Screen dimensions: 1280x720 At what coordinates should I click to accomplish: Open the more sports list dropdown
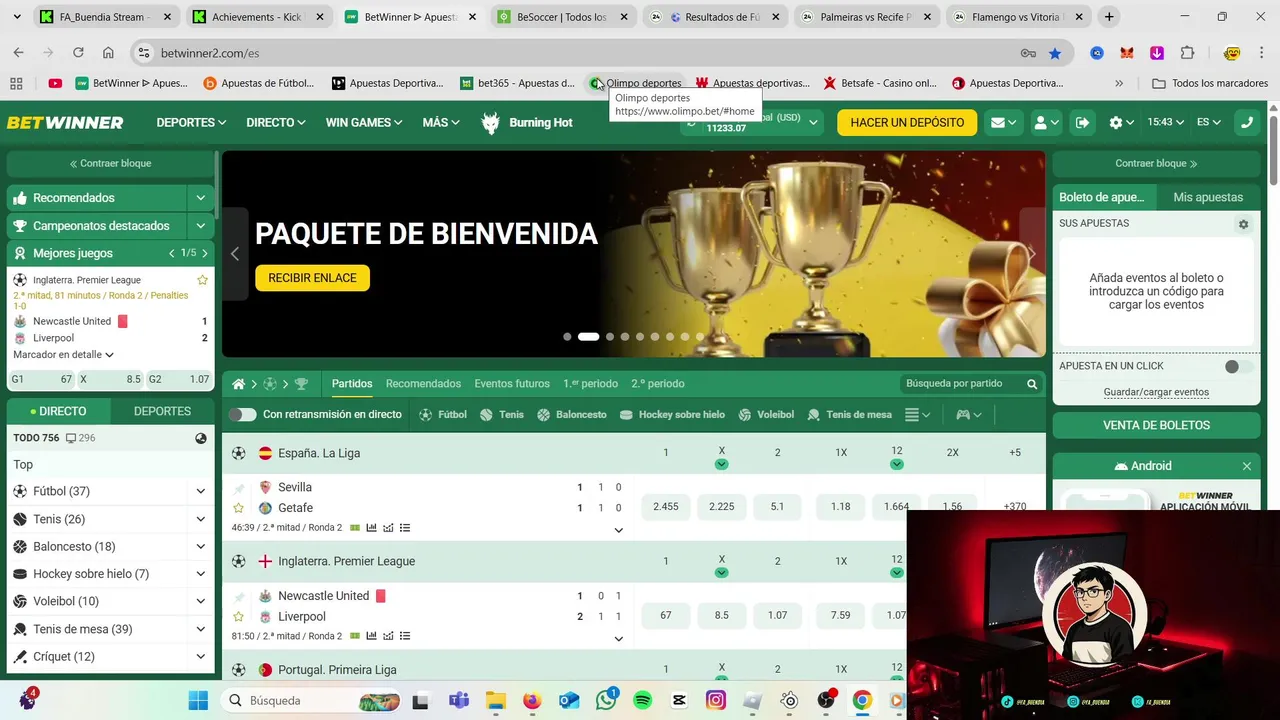click(917, 414)
